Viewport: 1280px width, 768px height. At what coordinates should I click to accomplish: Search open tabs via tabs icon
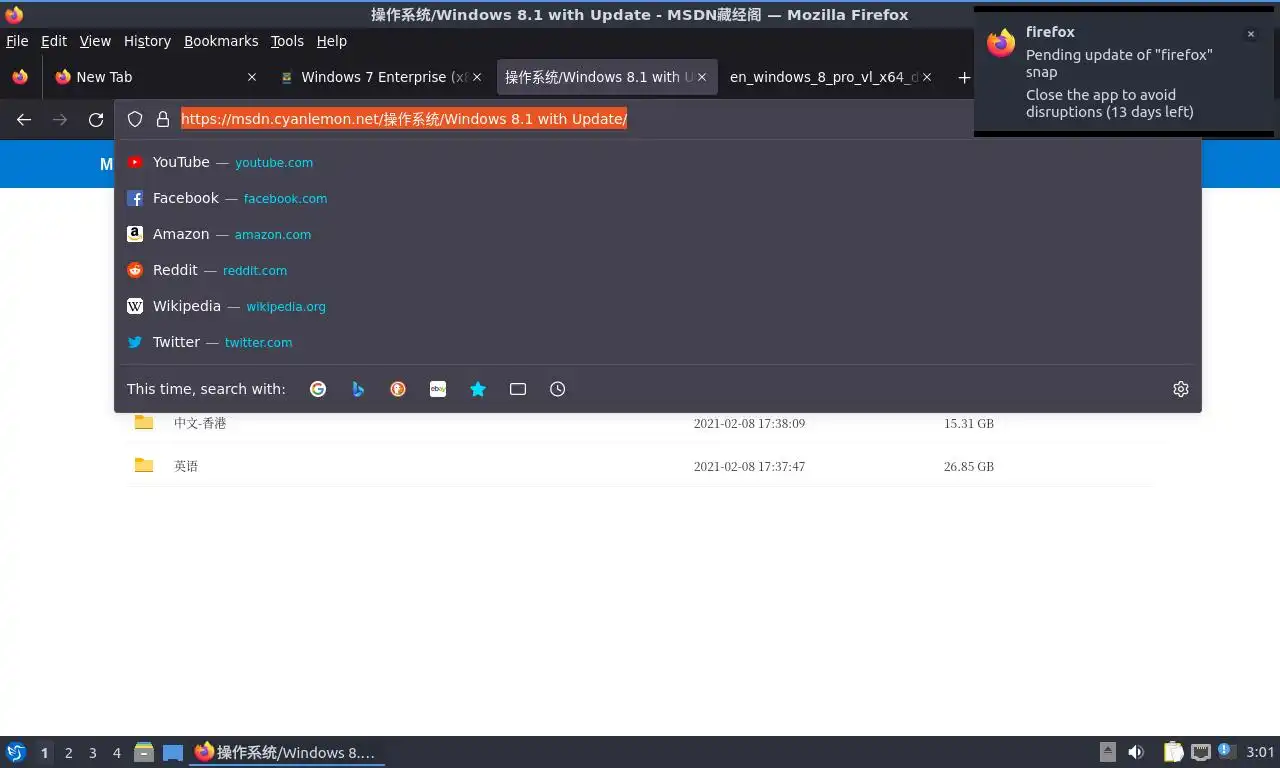[x=518, y=389]
